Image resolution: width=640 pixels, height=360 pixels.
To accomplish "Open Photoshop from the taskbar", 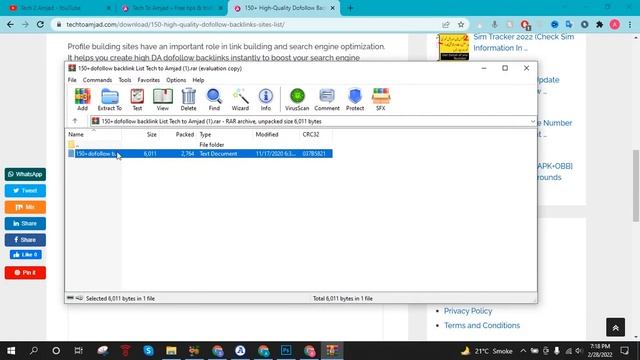I will (286, 351).
